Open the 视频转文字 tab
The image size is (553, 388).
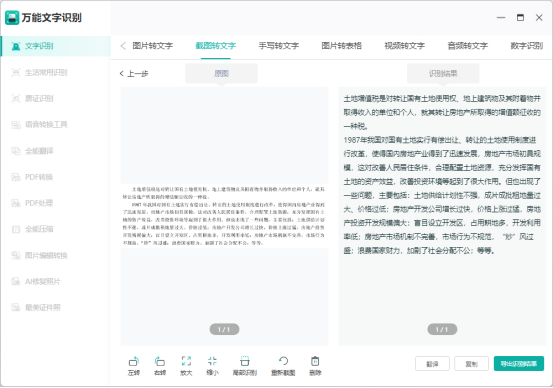coord(405,46)
